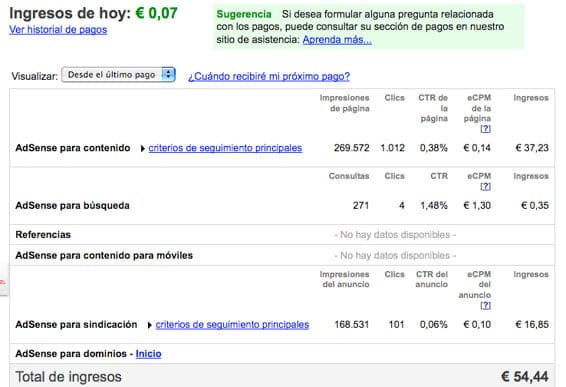The height and width of the screenshot is (387, 566).
Task: Select the 1.012 clicks value
Action: 392,148
